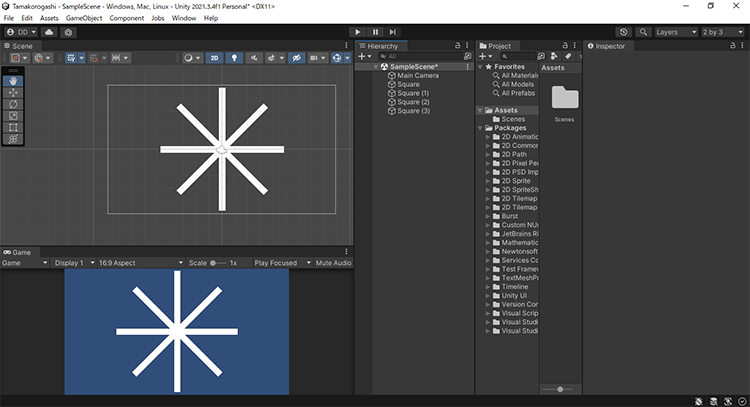Click the Play button to run the game
The image size is (750, 407).
[x=359, y=32]
